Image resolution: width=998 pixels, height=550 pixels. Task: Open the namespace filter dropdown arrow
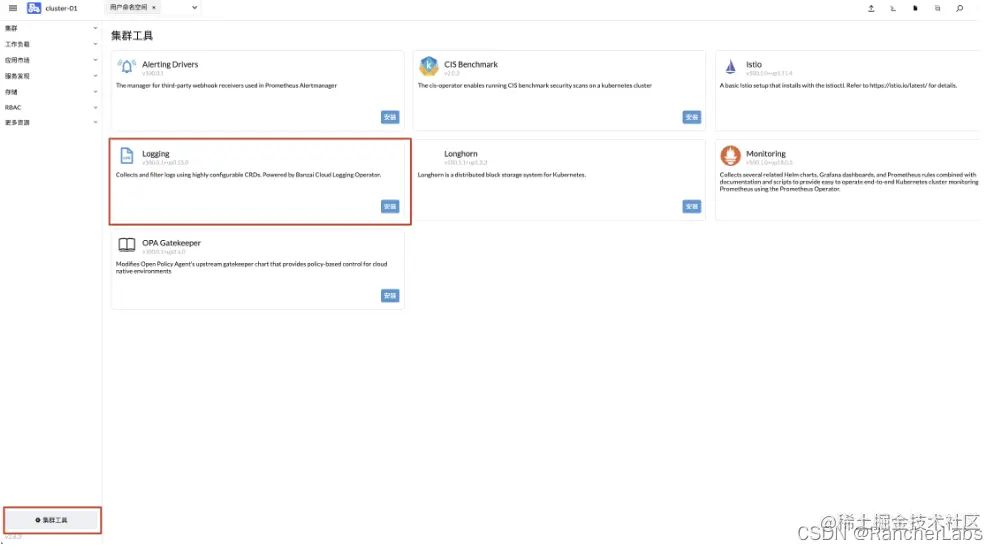click(x=194, y=8)
